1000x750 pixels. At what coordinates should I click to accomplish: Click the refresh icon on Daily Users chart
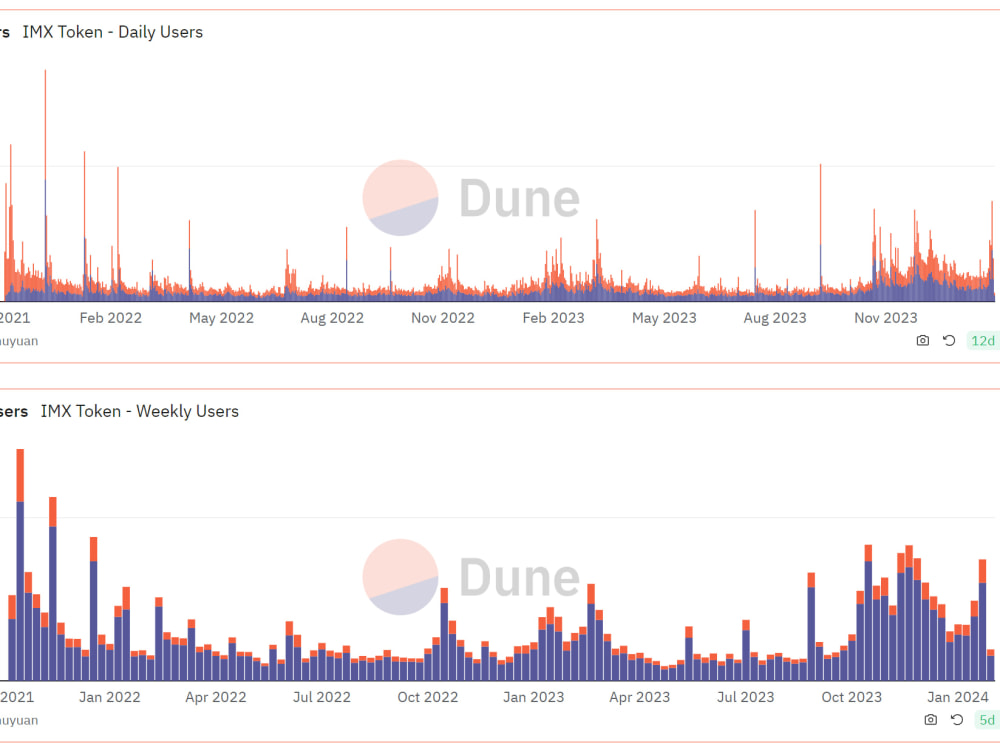click(949, 341)
